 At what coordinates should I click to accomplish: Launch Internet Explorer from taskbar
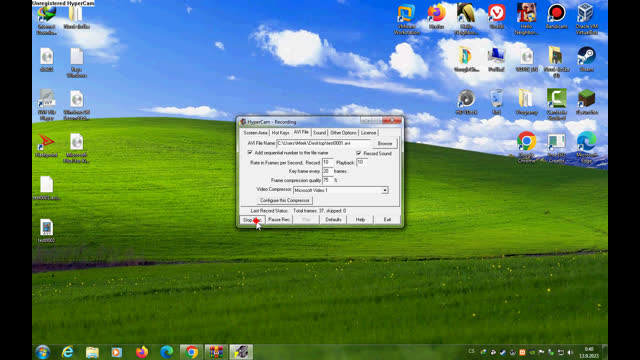[67, 352]
